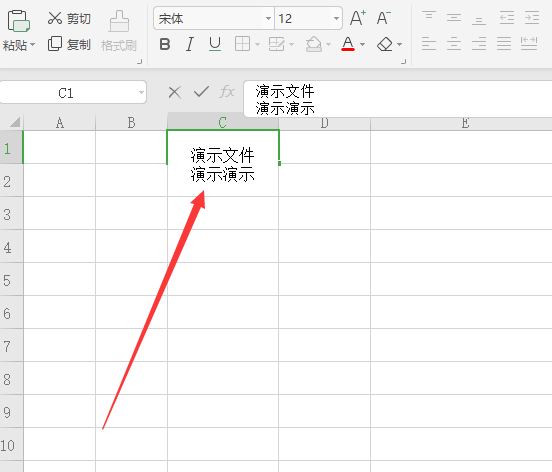Open the font size dropdown arrow
This screenshot has height=472, width=552.
[336, 18]
